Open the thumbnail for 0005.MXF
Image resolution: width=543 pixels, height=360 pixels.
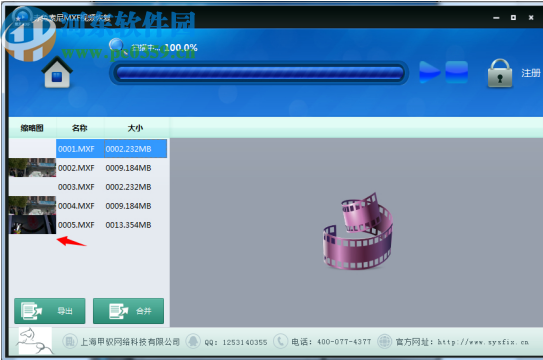click(x=32, y=225)
